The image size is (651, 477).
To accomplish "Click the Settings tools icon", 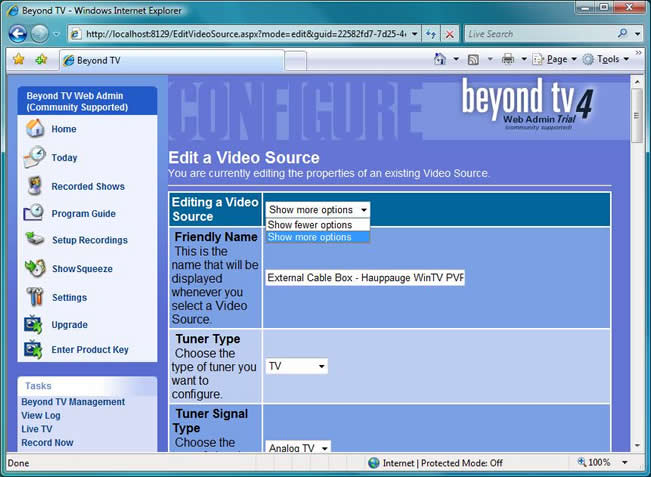I will click(x=34, y=296).
